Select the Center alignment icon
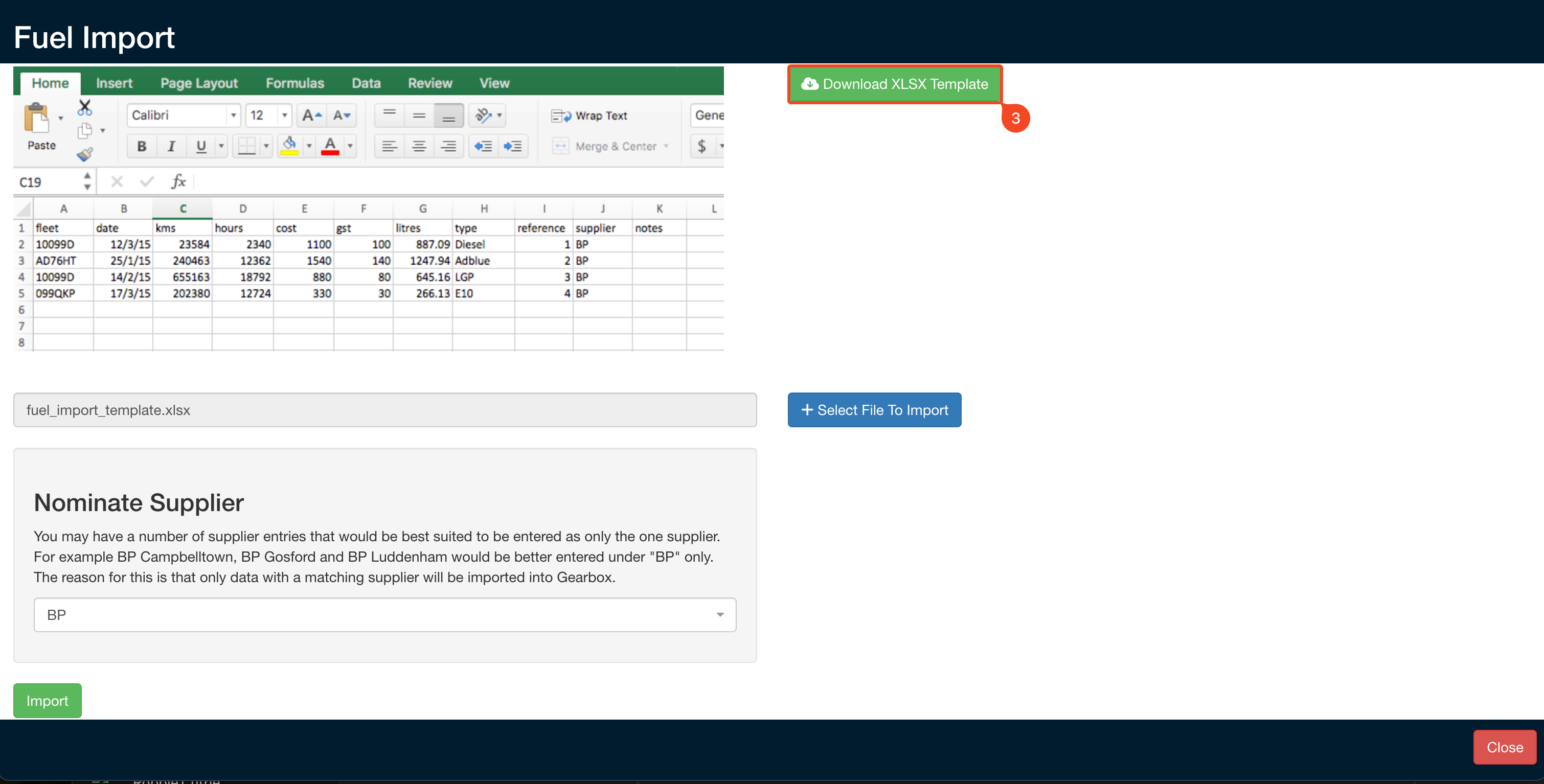This screenshot has height=784, width=1544. (x=419, y=146)
